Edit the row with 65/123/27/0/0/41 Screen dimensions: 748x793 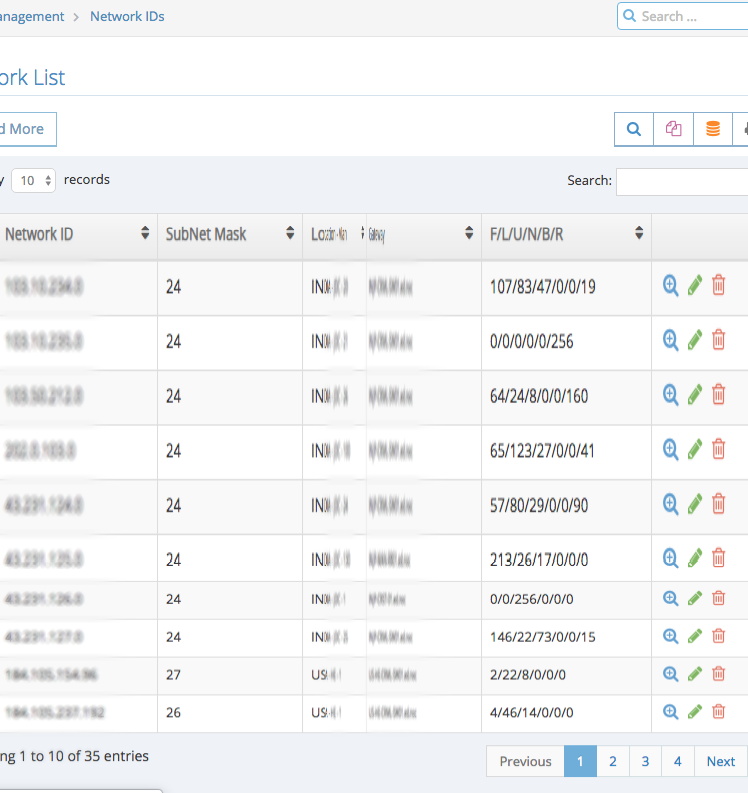click(695, 450)
